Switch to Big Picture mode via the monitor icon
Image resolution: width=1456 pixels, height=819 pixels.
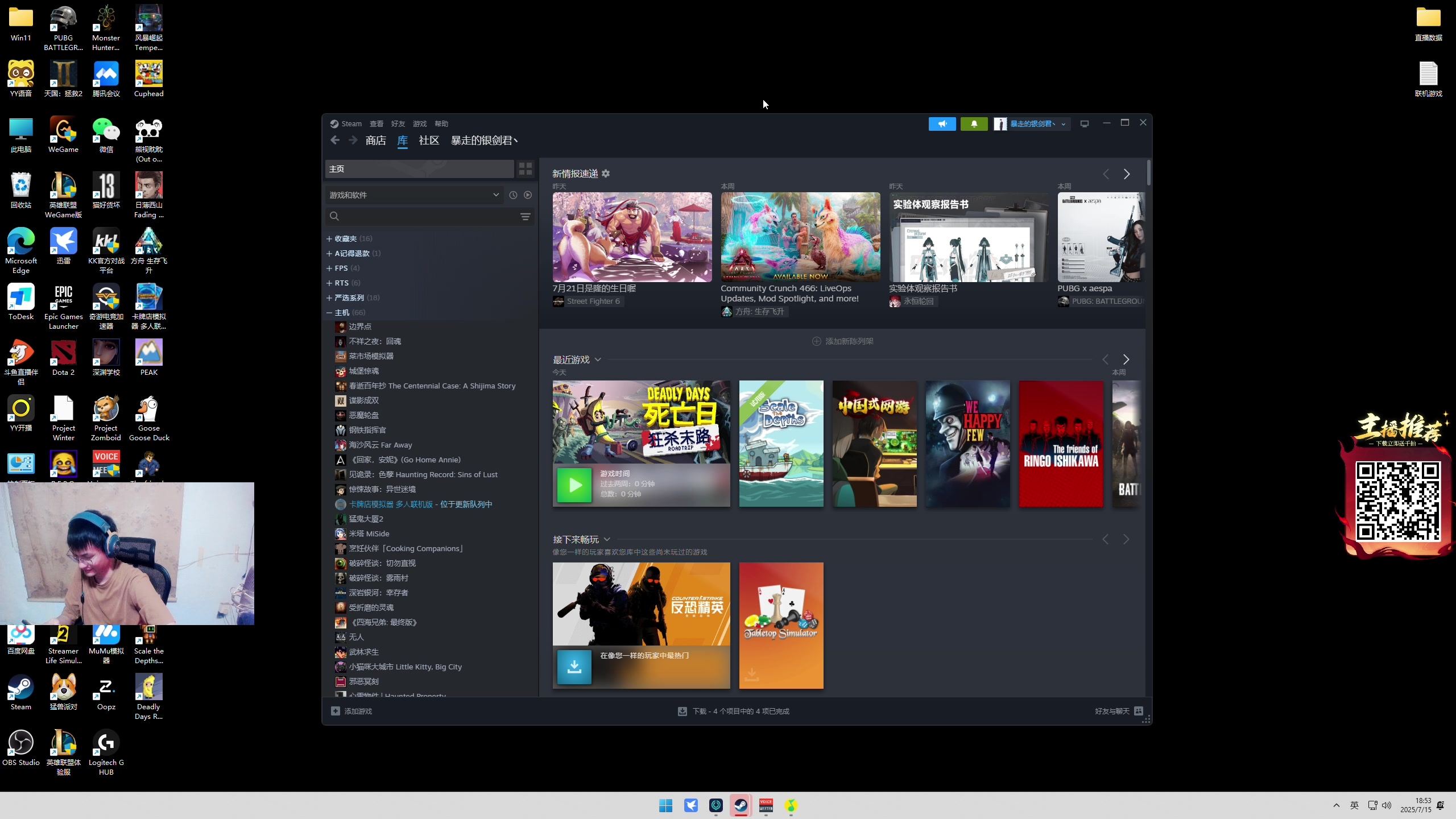coord(1085,124)
